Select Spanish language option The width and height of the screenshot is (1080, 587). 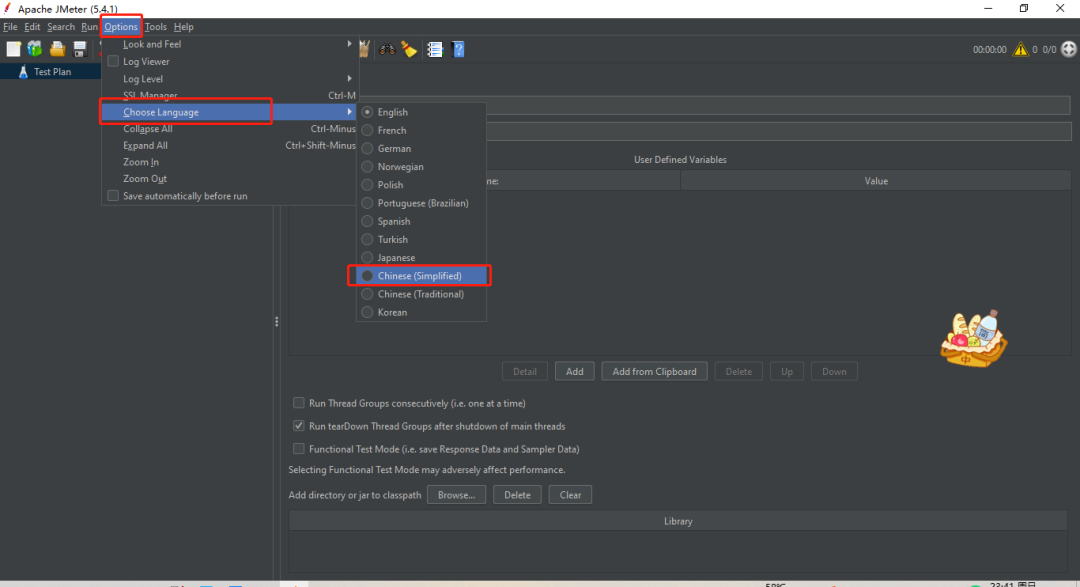click(x=421, y=221)
